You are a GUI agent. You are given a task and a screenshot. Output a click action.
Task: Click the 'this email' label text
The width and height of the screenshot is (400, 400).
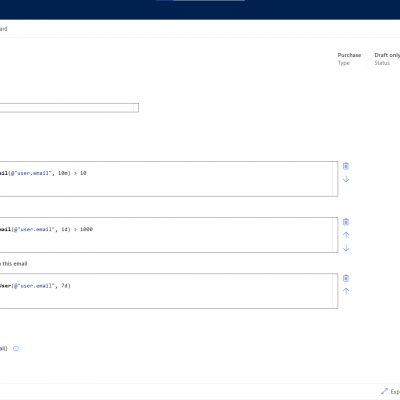pos(15,264)
